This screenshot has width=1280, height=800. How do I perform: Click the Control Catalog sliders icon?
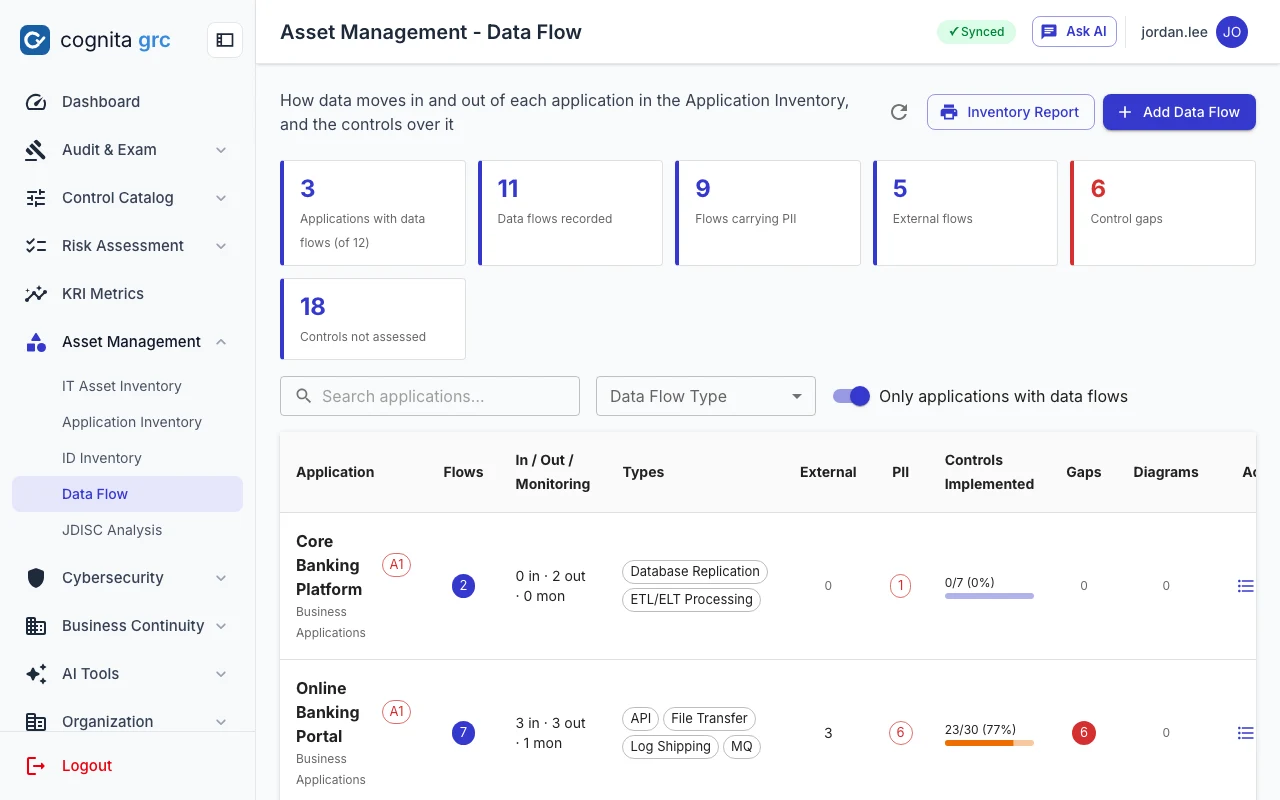pyautogui.click(x=36, y=198)
